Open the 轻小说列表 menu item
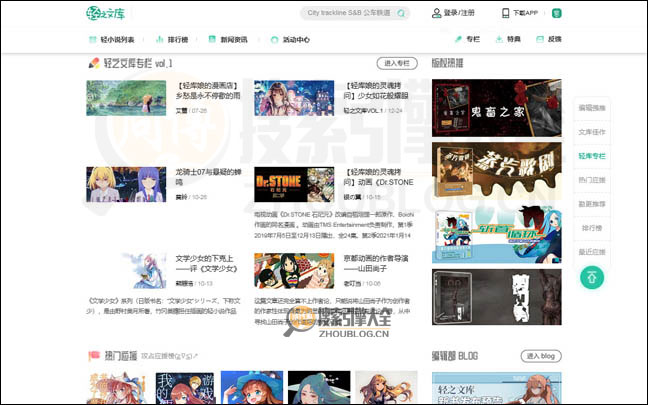The image size is (648, 405). coord(117,40)
